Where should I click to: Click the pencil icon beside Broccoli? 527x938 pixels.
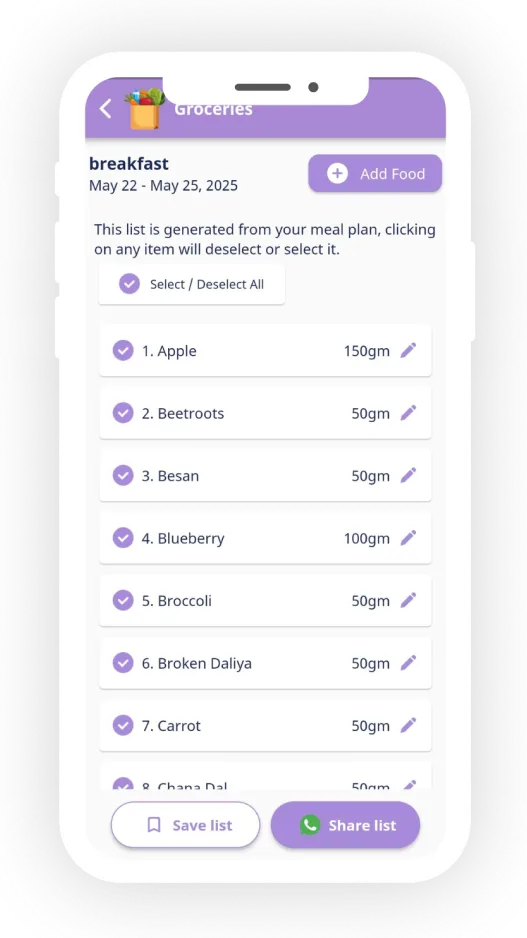click(x=408, y=601)
